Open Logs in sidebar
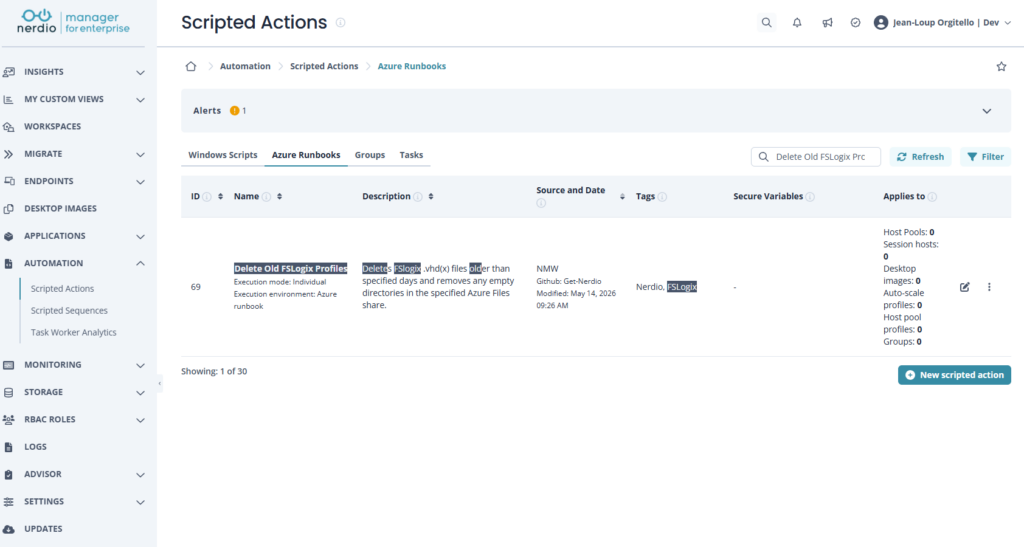The image size is (1024, 547). 35,447
